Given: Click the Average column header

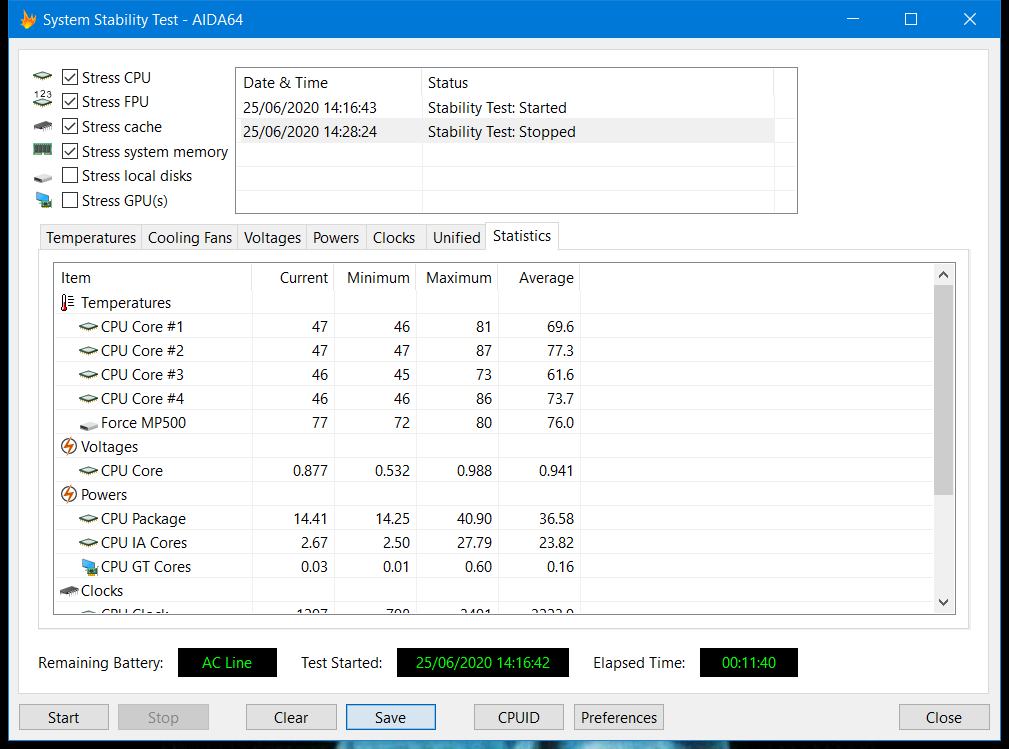Looking at the screenshot, I should (x=539, y=278).
